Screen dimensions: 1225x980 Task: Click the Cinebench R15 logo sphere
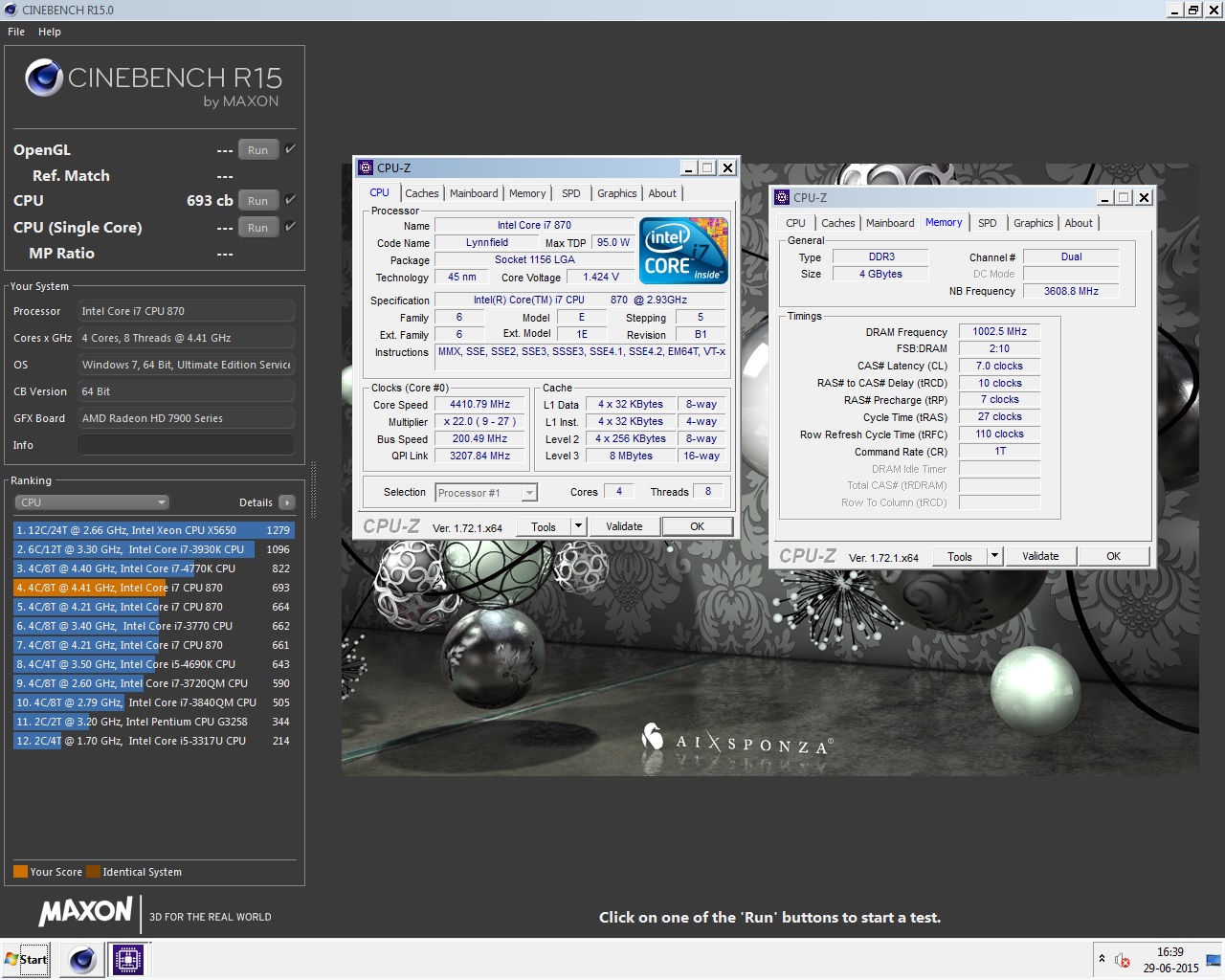pyautogui.click(x=44, y=78)
